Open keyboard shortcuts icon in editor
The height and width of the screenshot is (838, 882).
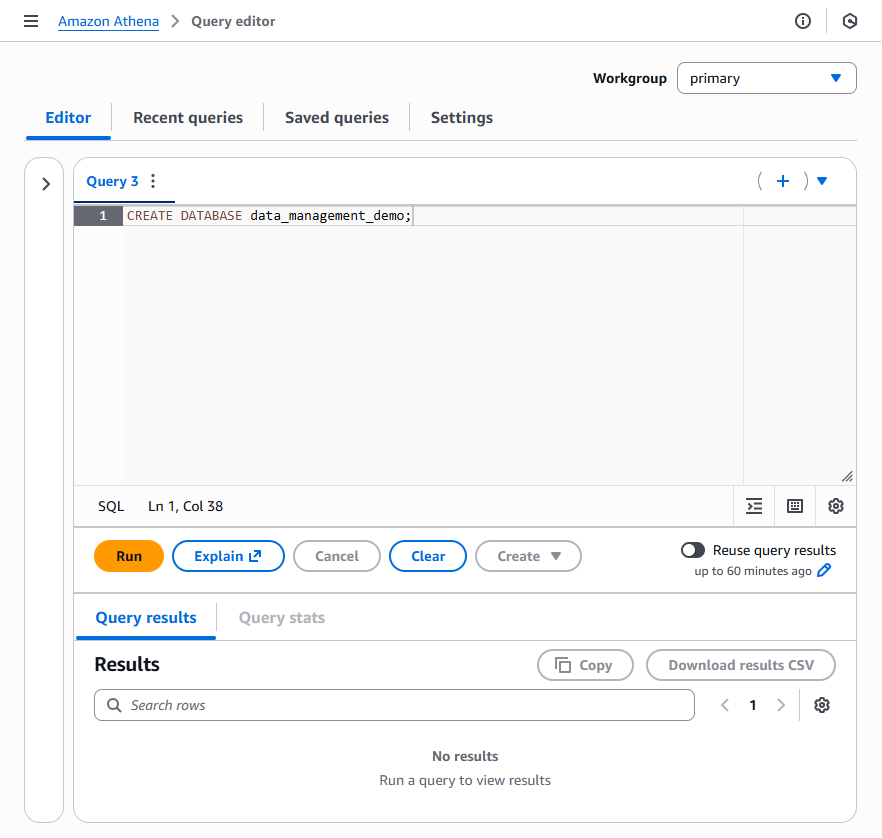[x=795, y=506]
